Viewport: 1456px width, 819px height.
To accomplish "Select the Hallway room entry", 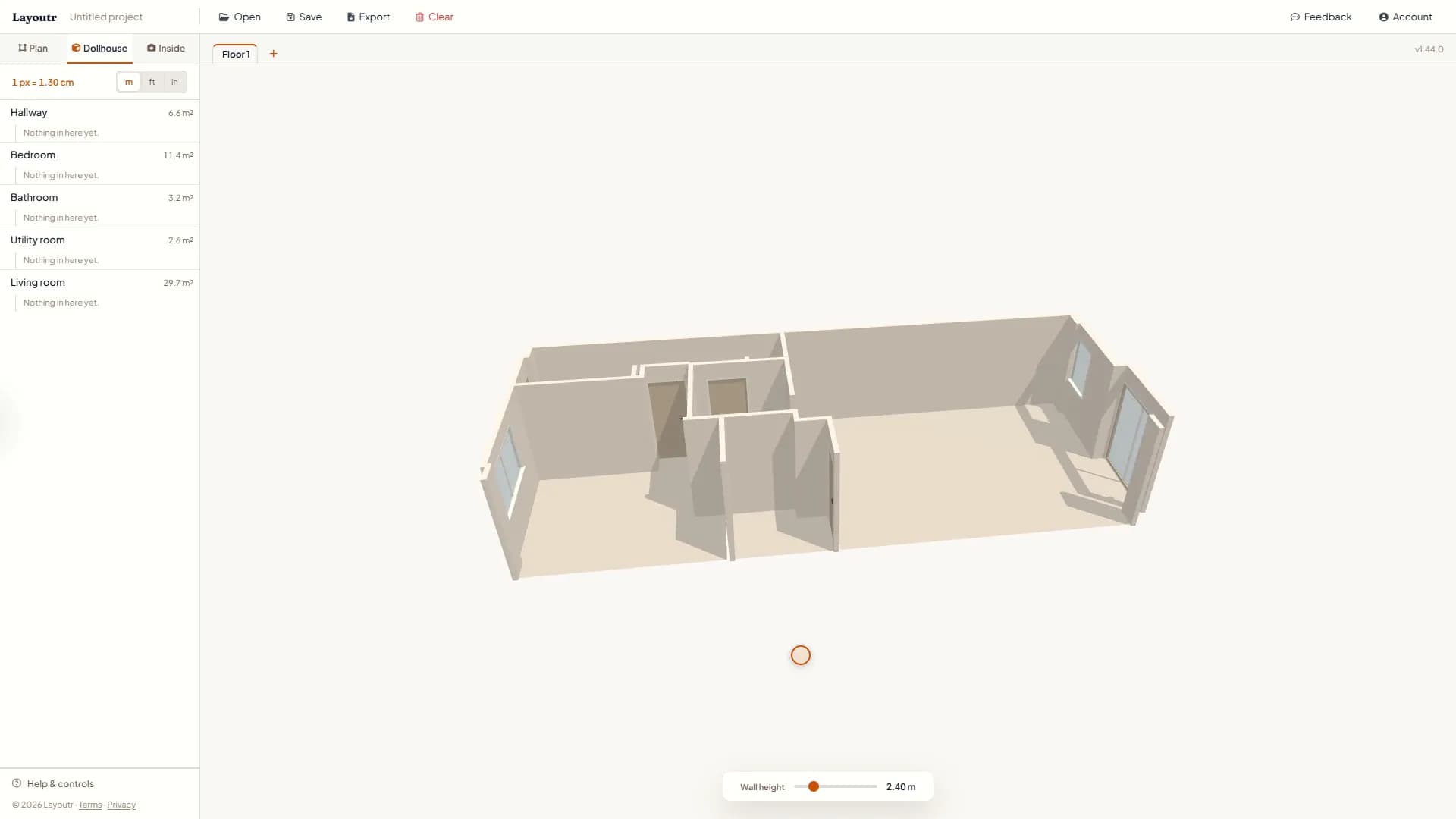I will coord(99,112).
